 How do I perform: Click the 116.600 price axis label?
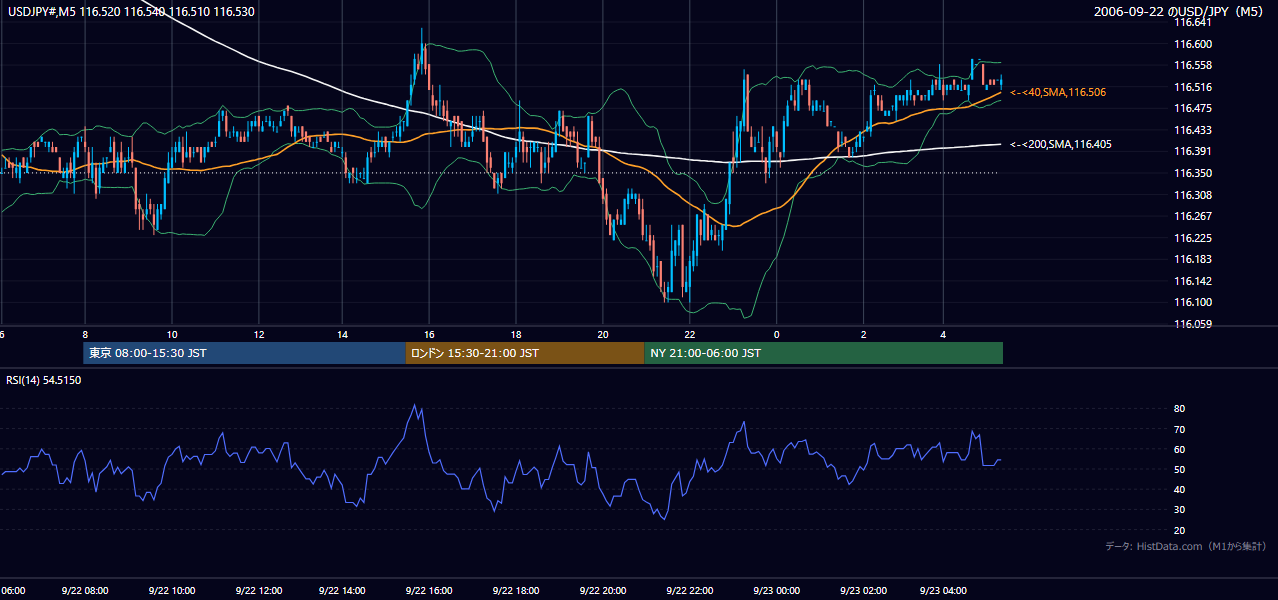click(1194, 44)
